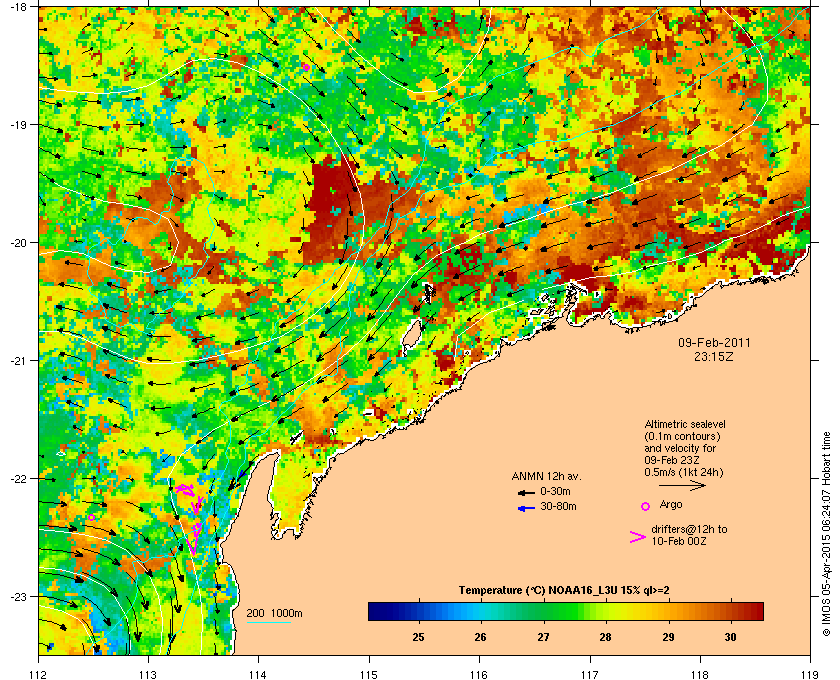Click the latitude axis label -22

[18, 479]
